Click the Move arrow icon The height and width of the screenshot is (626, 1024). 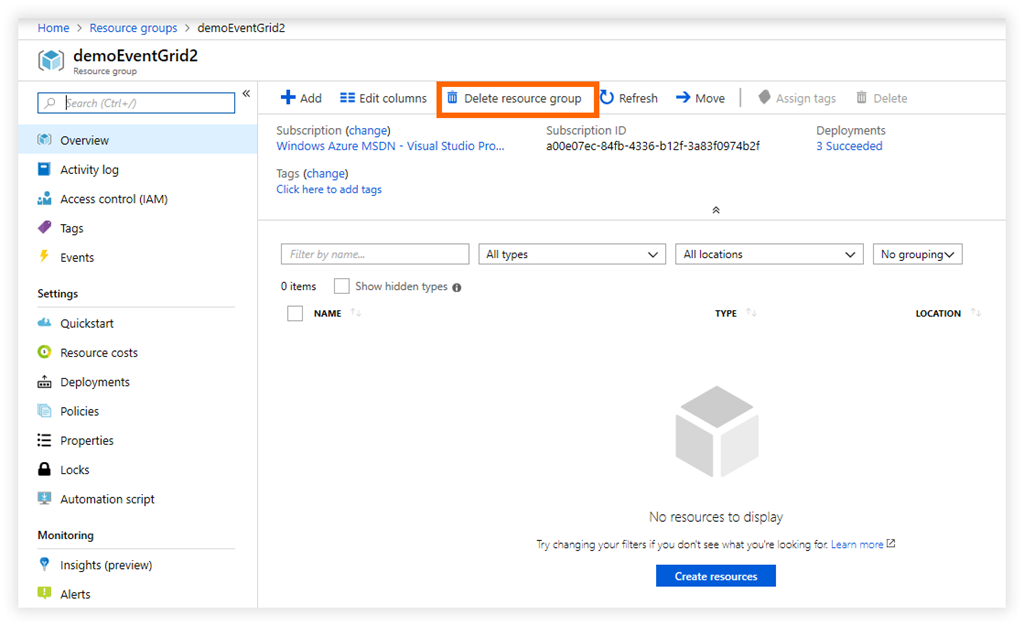click(683, 98)
